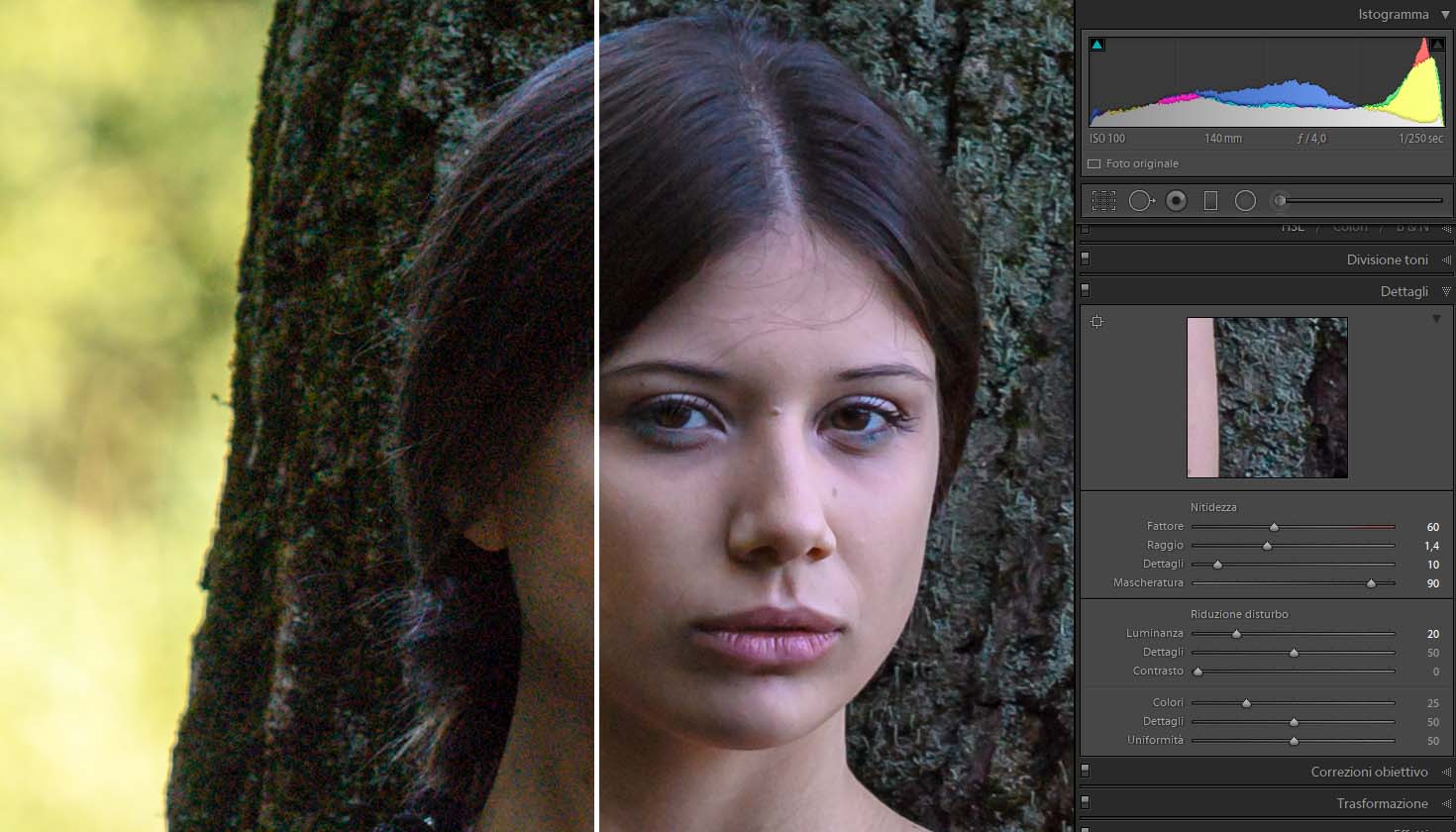The width and height of the screenshot is (1456, 832).
Task: Select the Radial Filter tool
Action: [1245, 201]
